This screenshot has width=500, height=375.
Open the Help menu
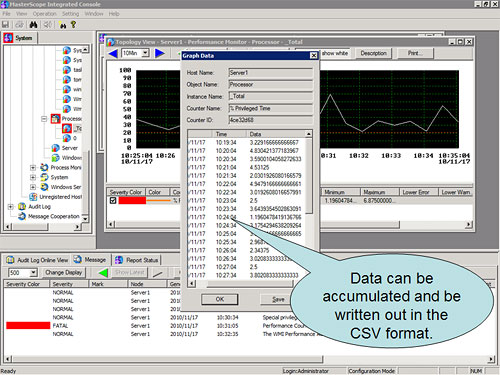pyautogui.click(x=114, y=14)
